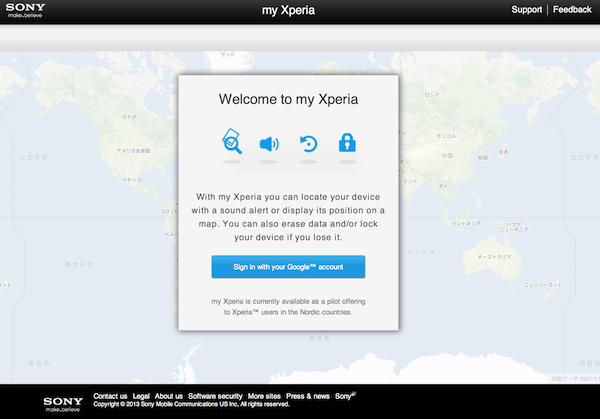This screenshot has width=600, height=419.
Task: Open the Legal footer link
Action: click(141, 396)
